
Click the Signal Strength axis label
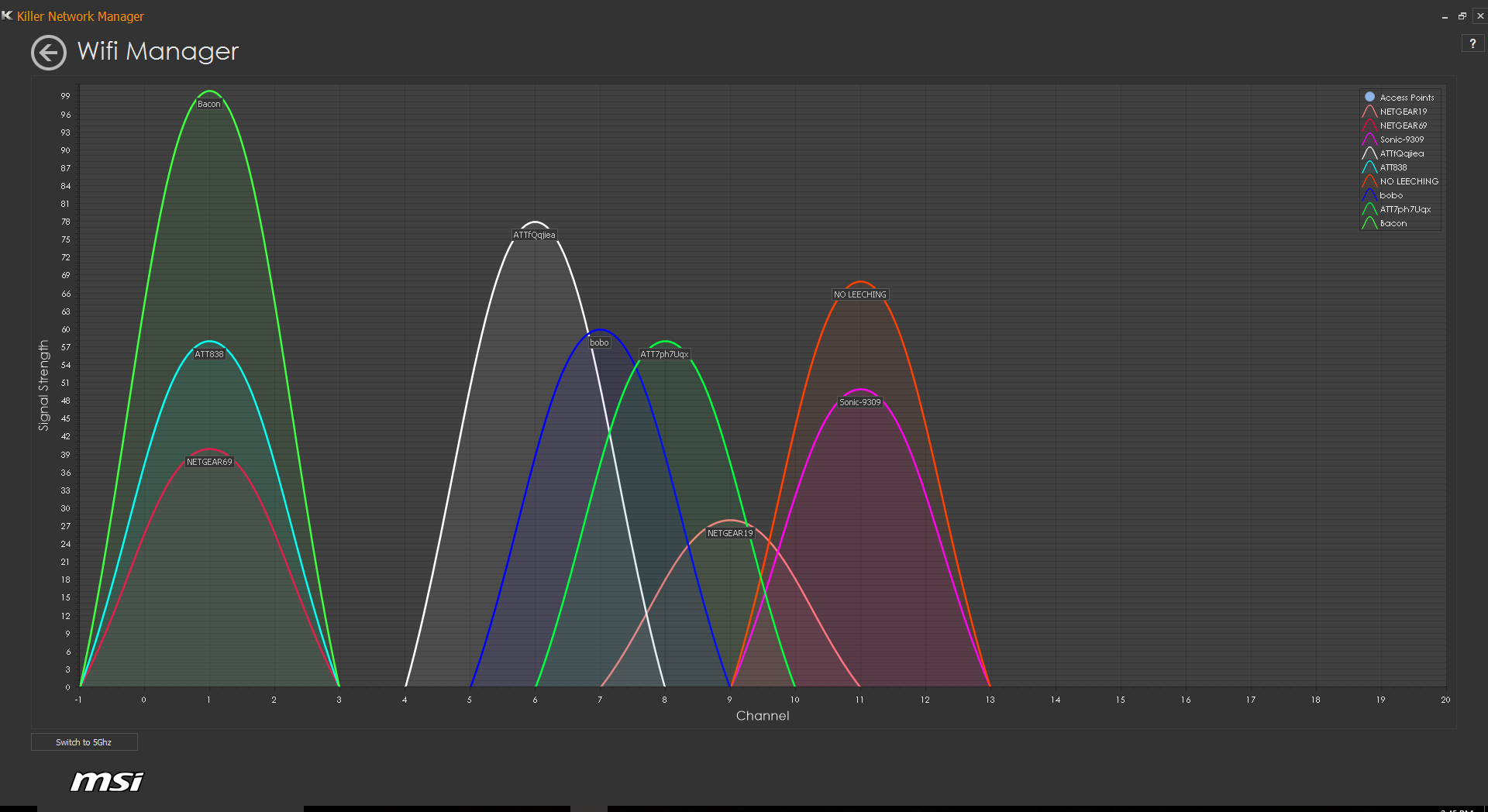pyautogui.click(x=43, y=385)
